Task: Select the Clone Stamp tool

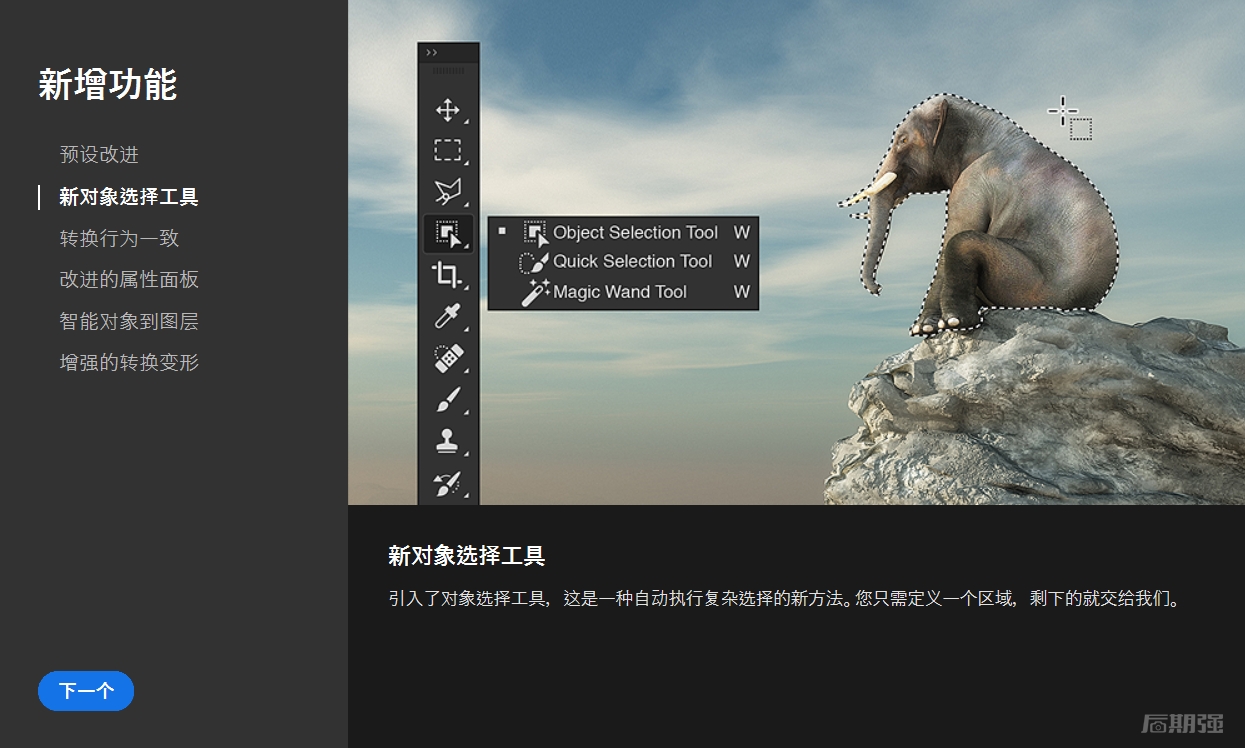Action: click(x=447, y=441)
